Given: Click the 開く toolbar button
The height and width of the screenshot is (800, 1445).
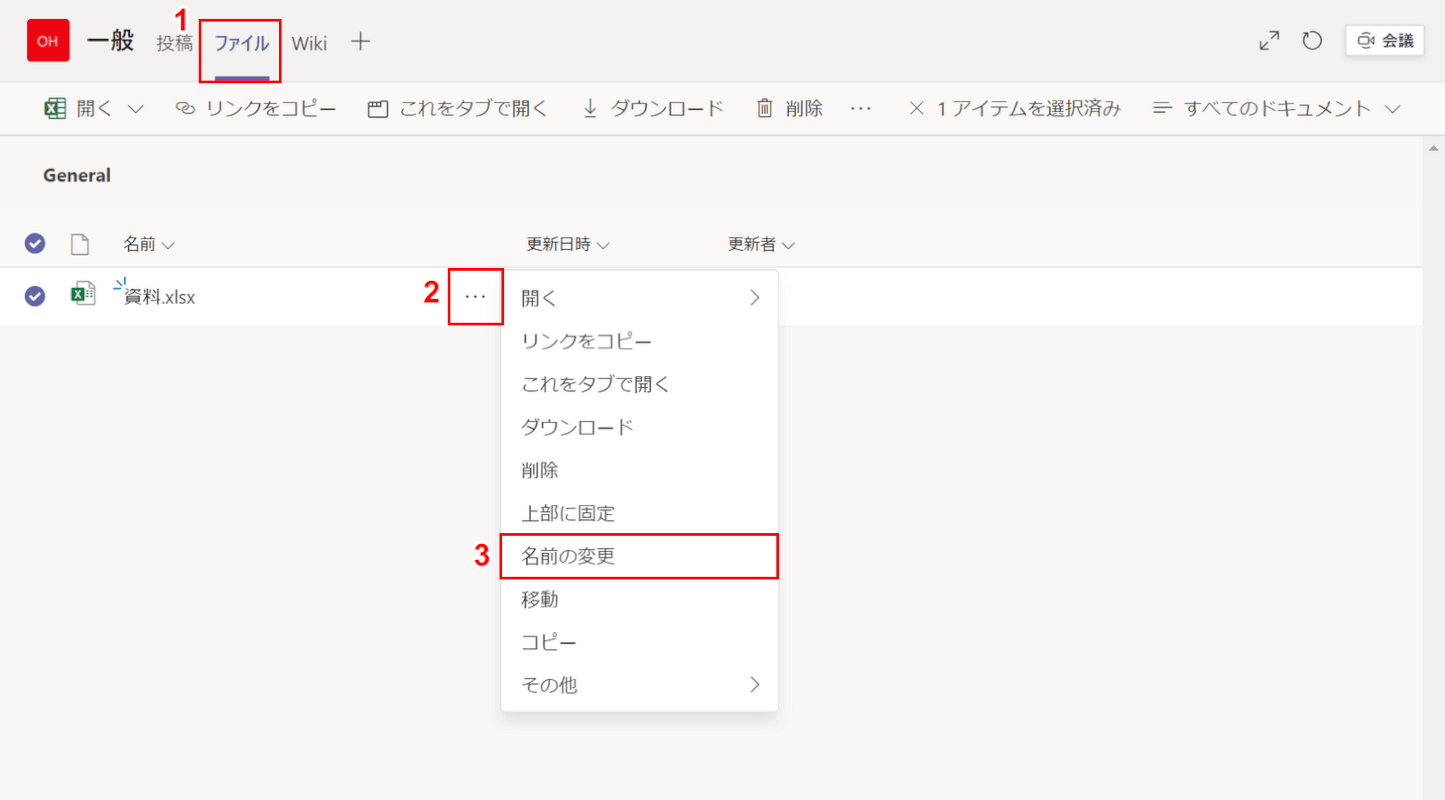Looking at the screenshot, I should 80,109.
